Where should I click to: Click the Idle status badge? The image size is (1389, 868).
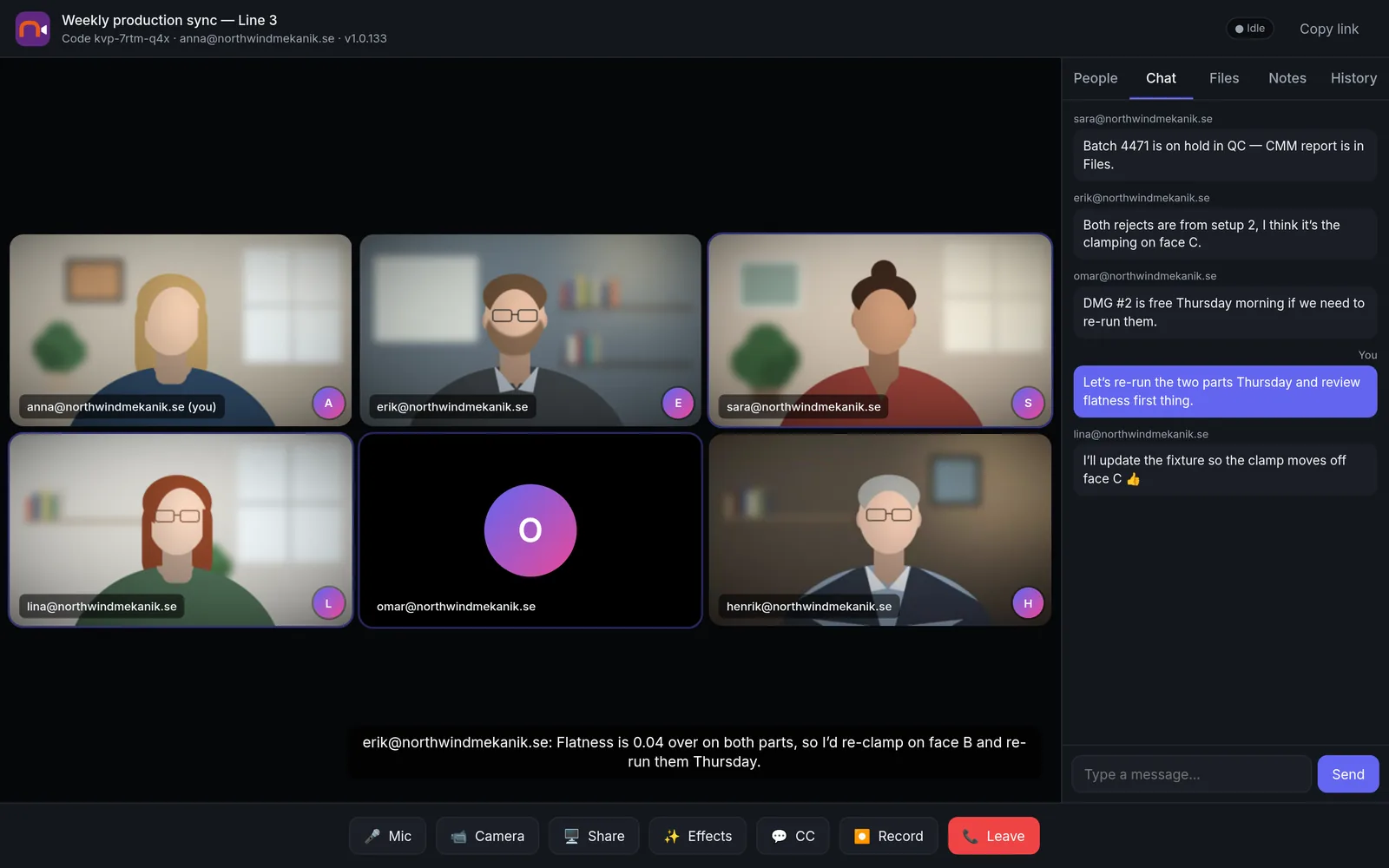1250,29
